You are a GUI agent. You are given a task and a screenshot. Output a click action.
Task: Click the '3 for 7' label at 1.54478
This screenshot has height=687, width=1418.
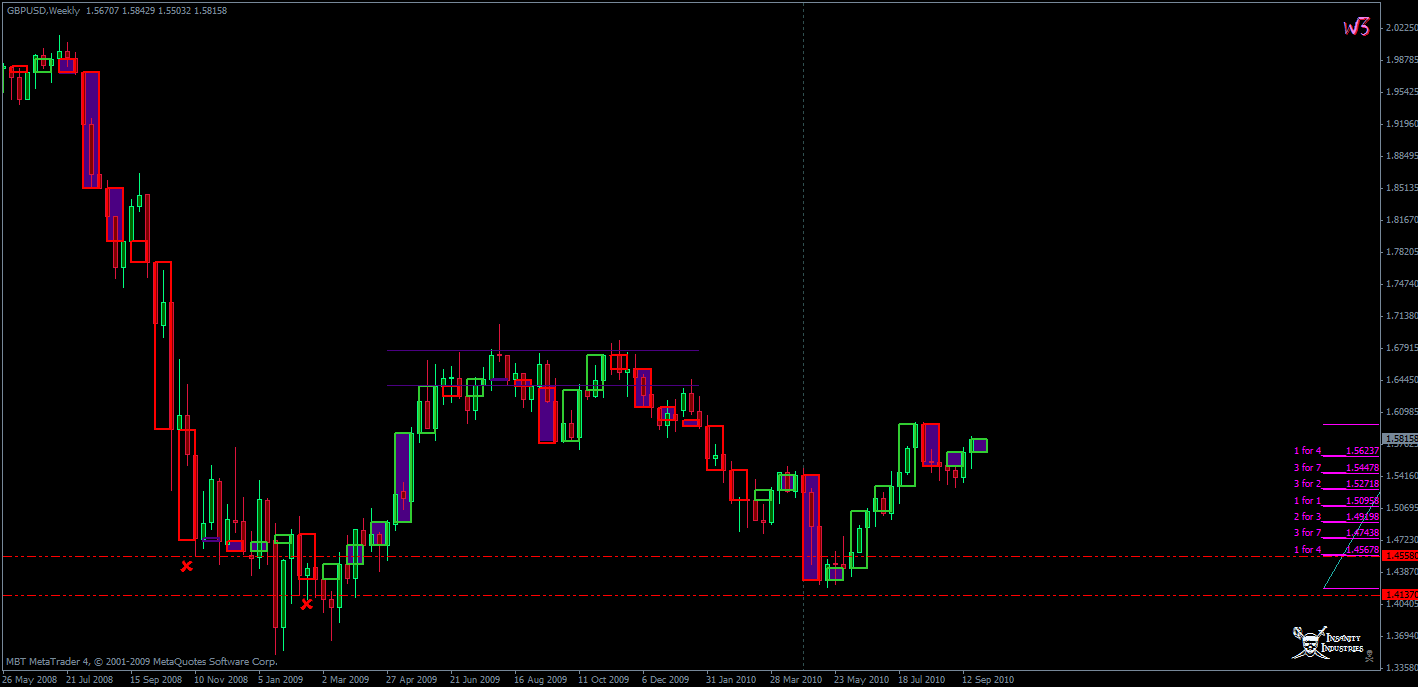coord(1307,467)
